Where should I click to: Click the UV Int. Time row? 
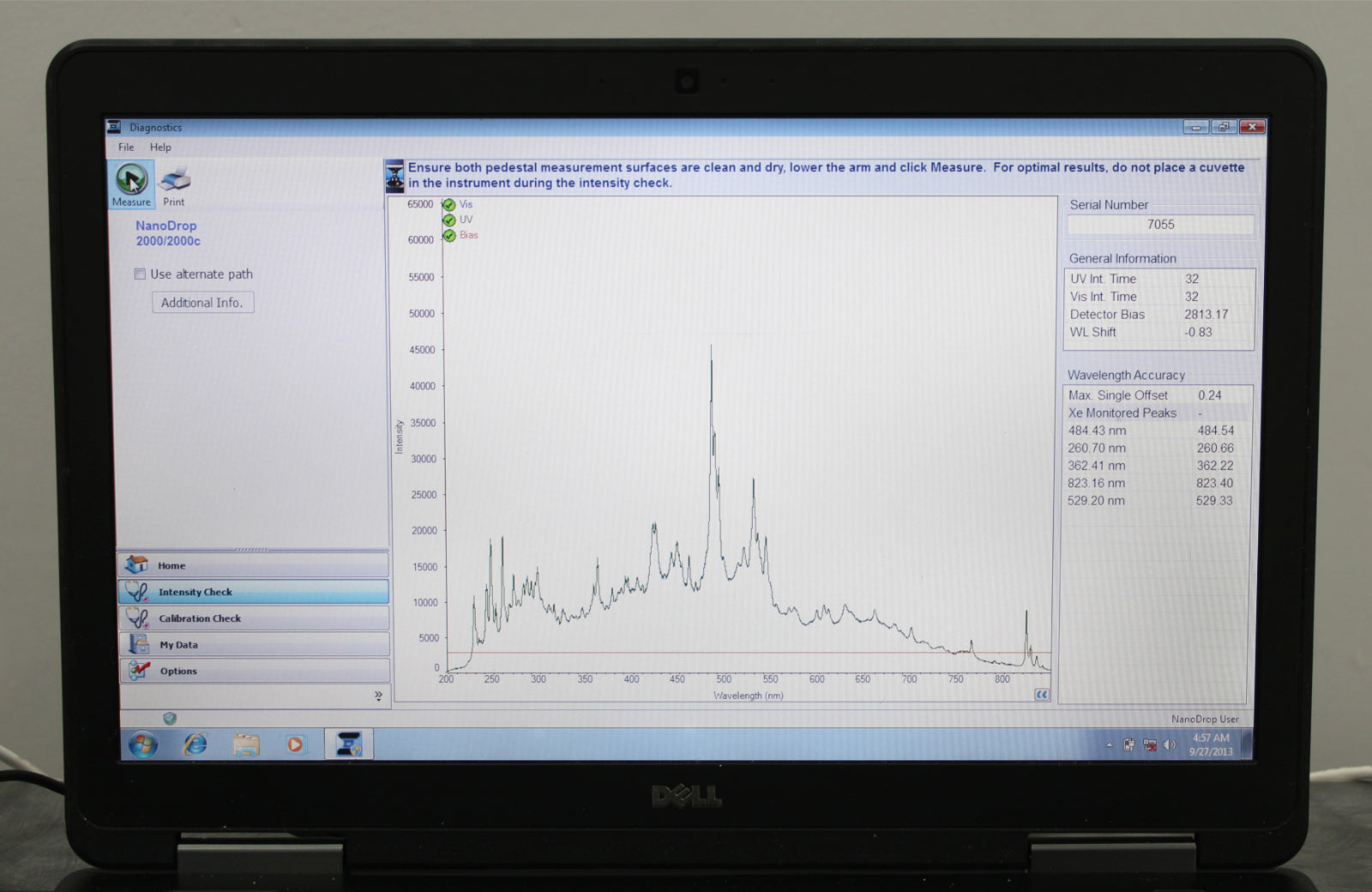tap(1158, 279)
